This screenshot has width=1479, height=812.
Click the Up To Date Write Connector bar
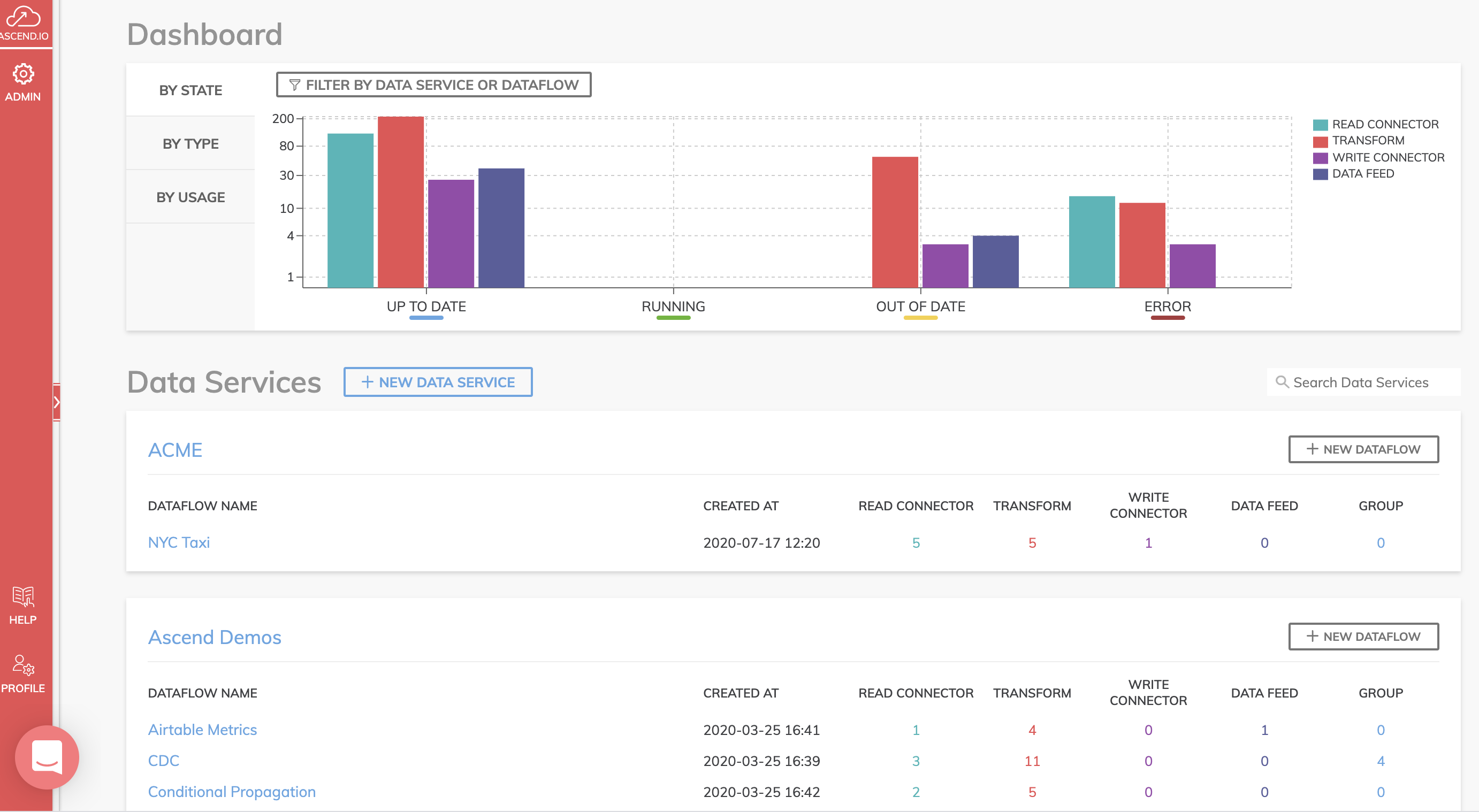451,234
